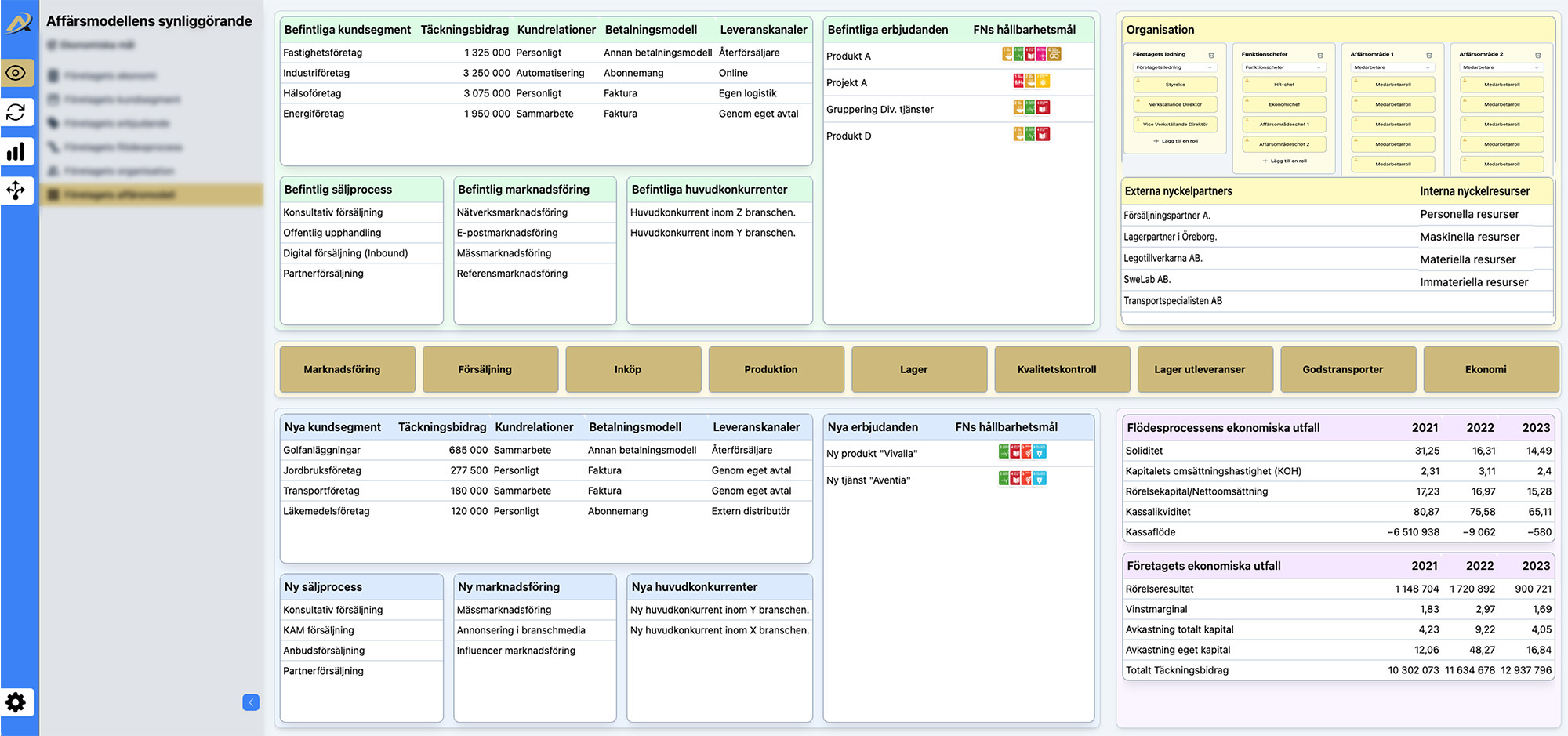This screenshot has width=1568, height=736.
Task: Remove Affärsområde 2 using its trash icon
Action: (x=1537, y=55)
